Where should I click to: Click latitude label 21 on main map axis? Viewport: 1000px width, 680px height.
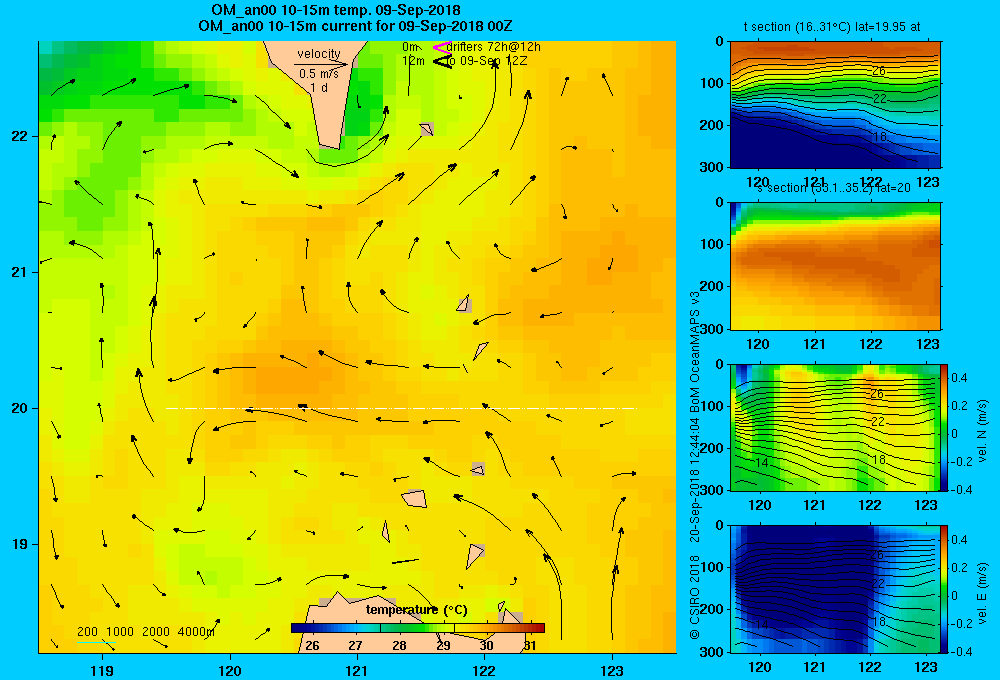click(x=20, y=272)
